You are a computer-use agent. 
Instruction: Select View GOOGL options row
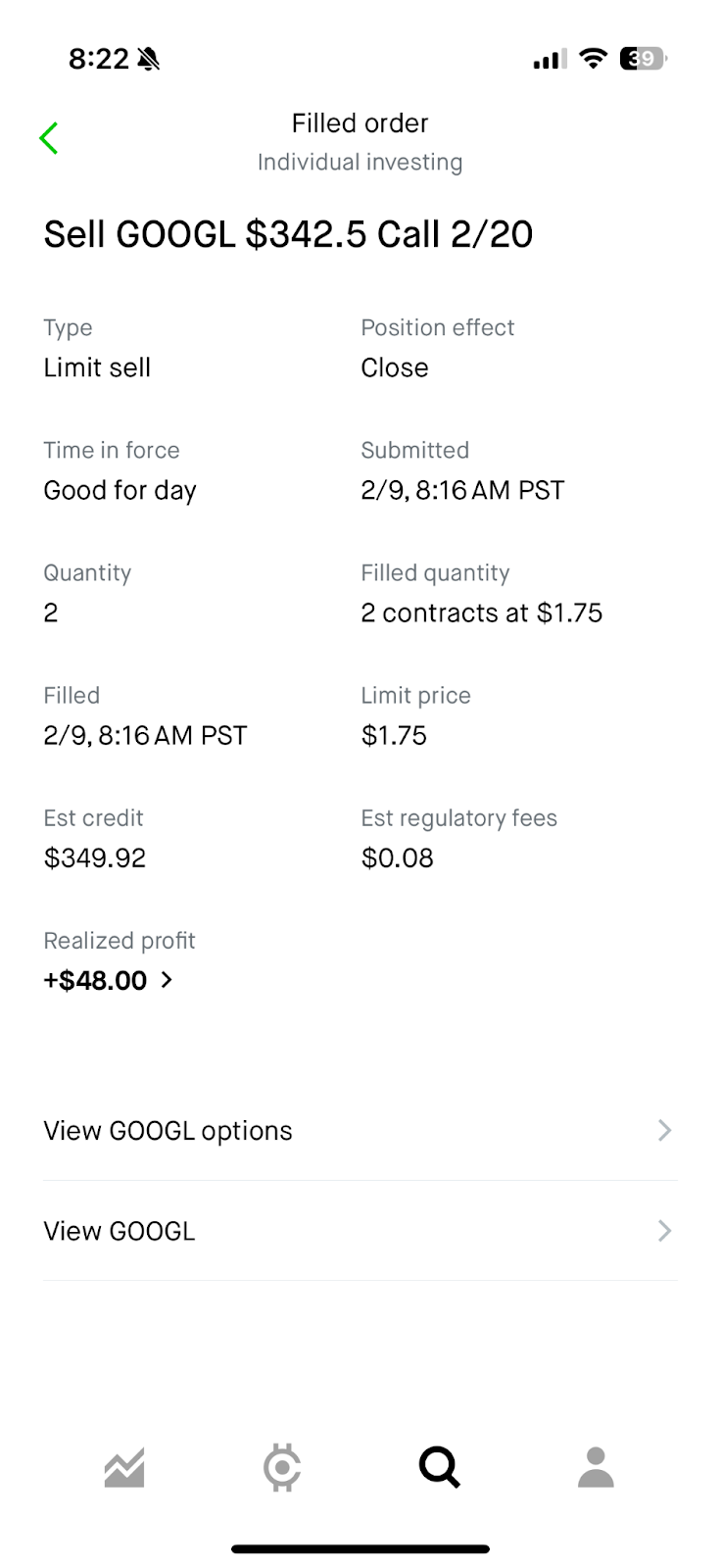[x=168, y=1131]
